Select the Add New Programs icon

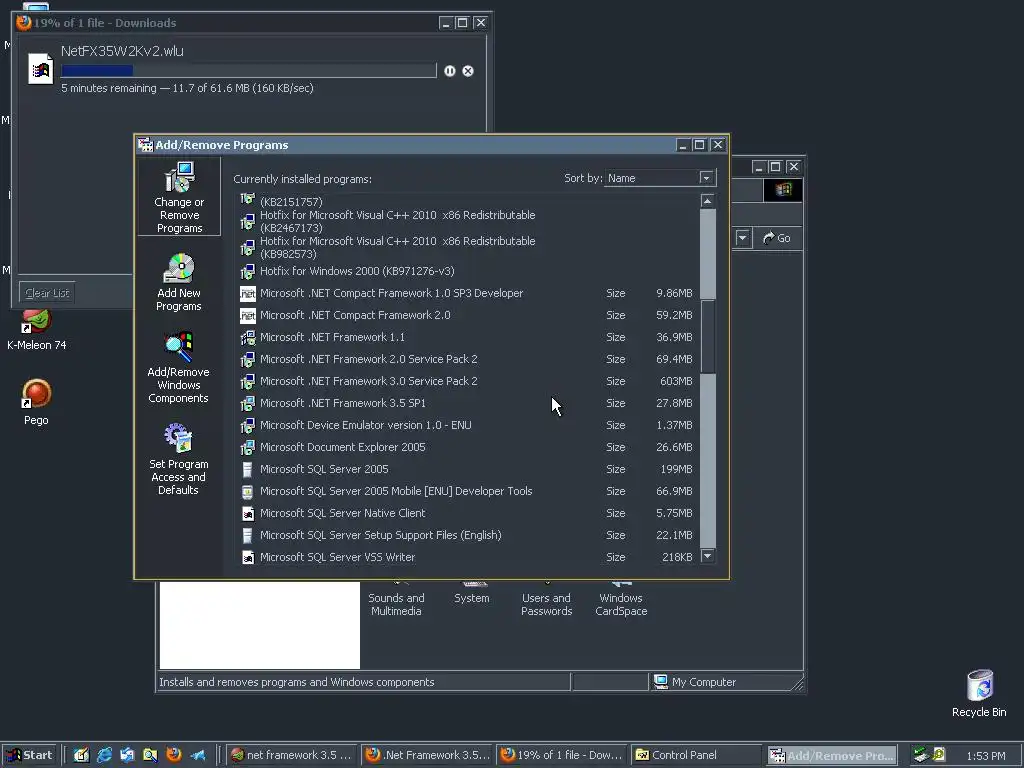click(178, 268)
